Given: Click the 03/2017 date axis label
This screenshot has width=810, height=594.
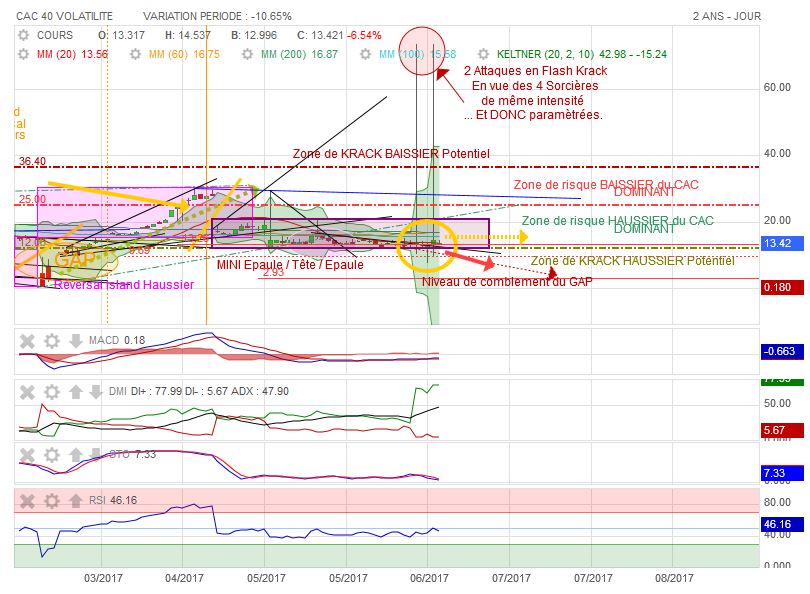Looking at the screenshot, I should point(103,578).
